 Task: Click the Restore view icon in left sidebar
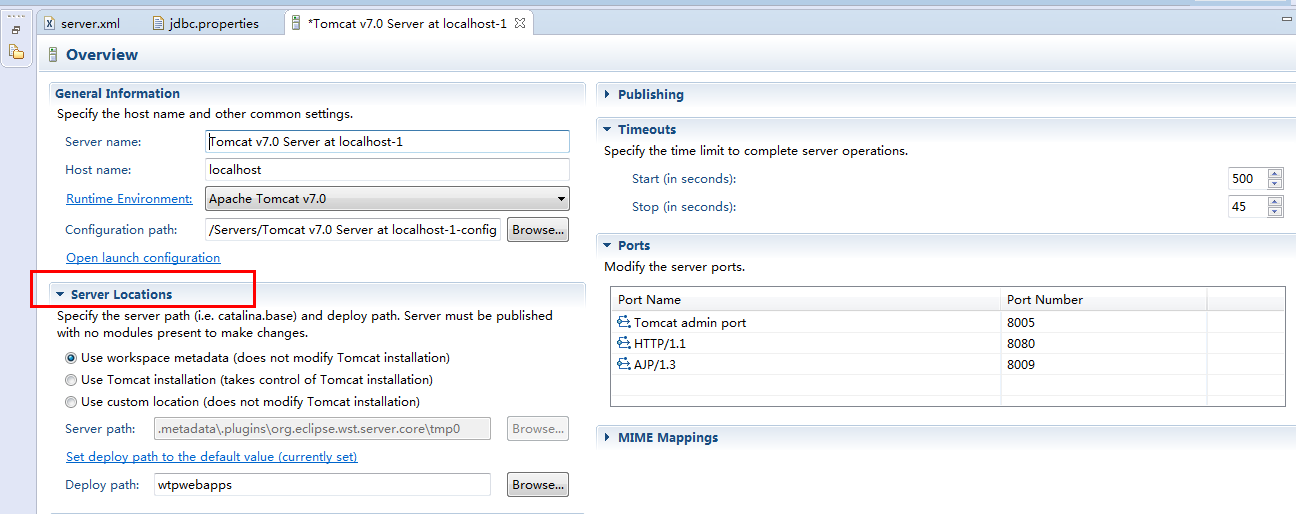[x=16, y=30]
